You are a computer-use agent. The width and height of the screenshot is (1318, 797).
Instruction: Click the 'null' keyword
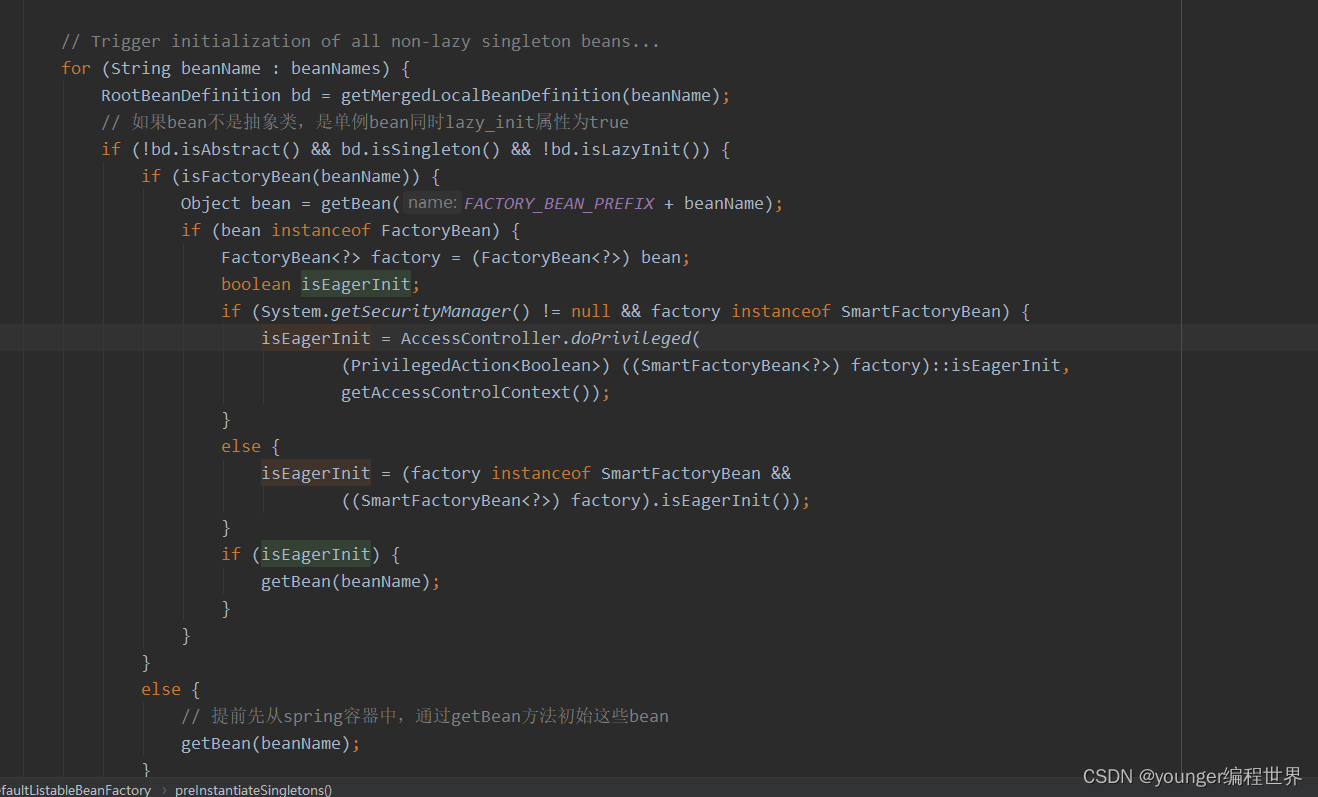tap(591, 311)
